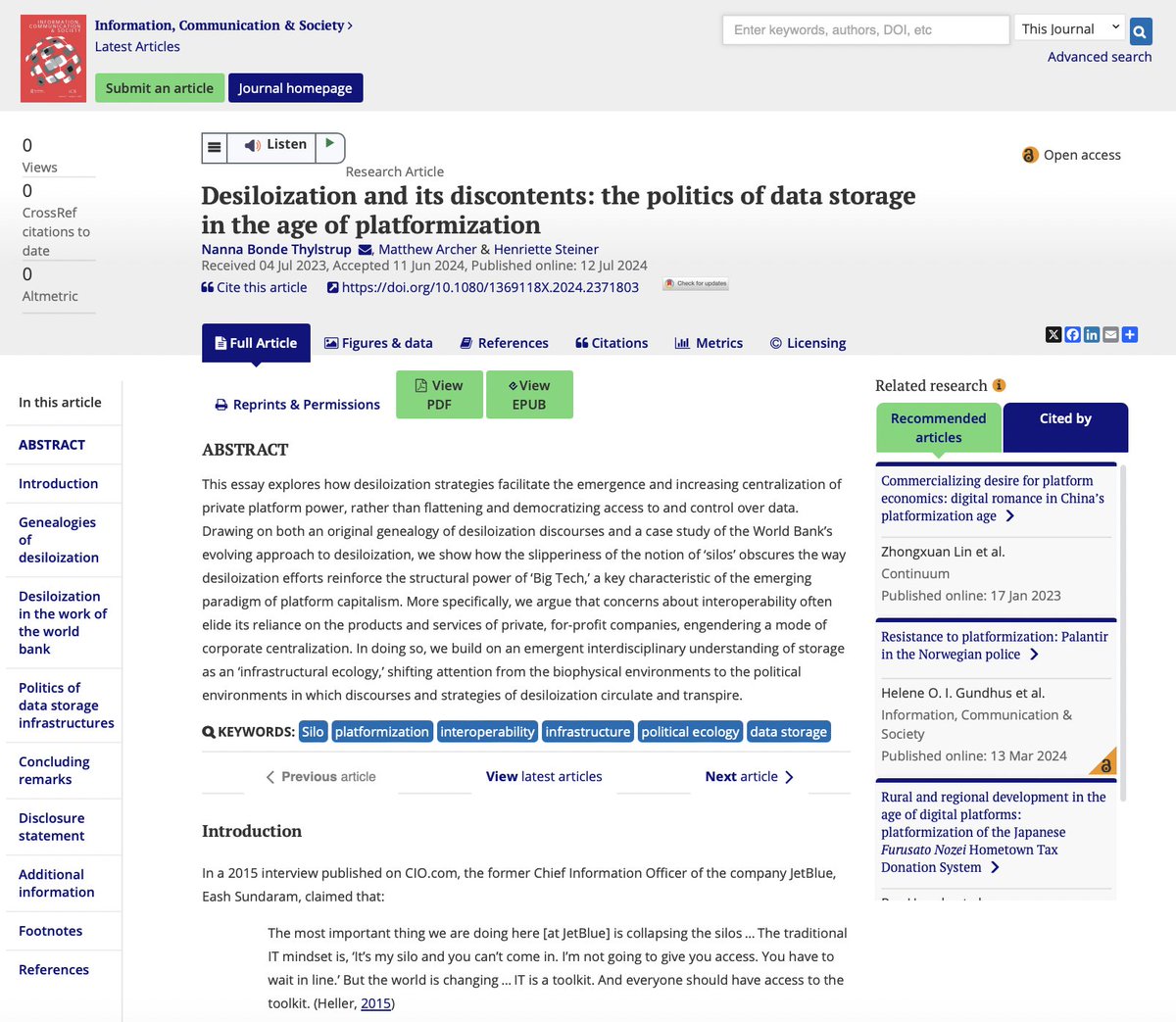1176x1022 pixels.
Task: Switch to Figures & data tab
Action: pyautogui.click(x=378, y=343)
